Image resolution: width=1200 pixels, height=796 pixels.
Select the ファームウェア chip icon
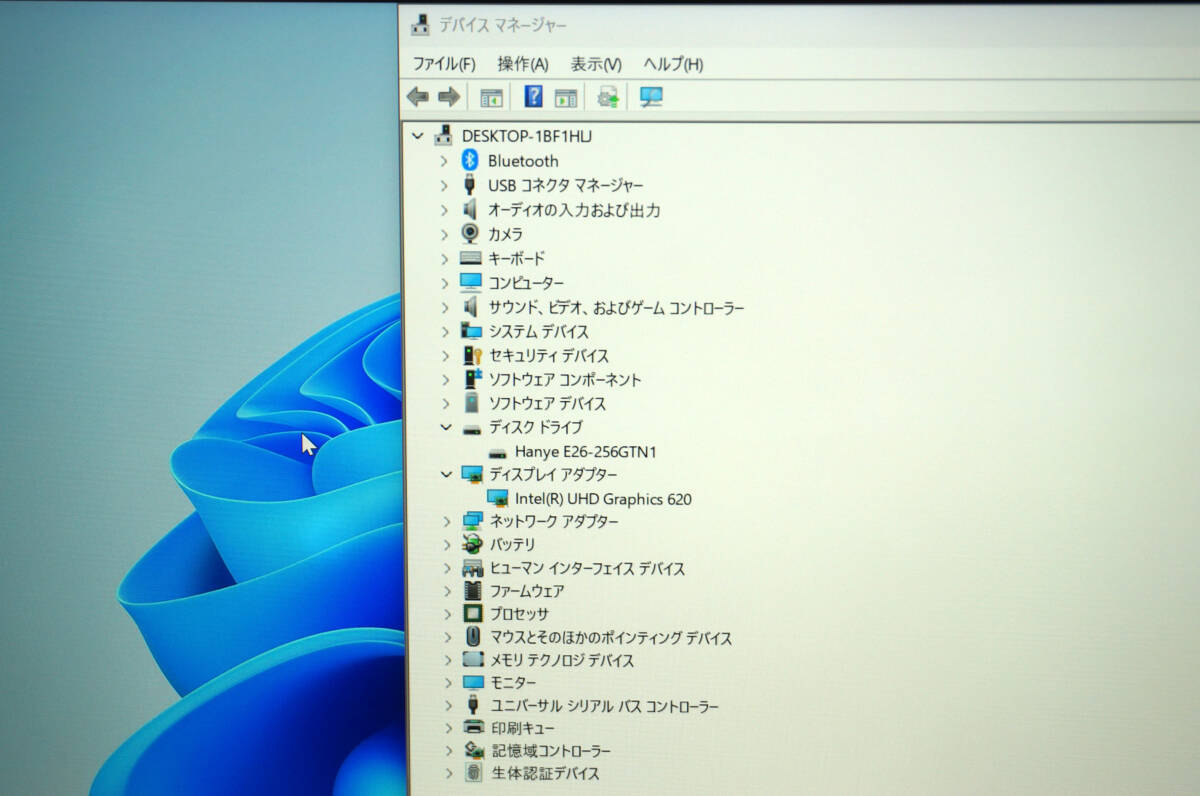(473, 591)
